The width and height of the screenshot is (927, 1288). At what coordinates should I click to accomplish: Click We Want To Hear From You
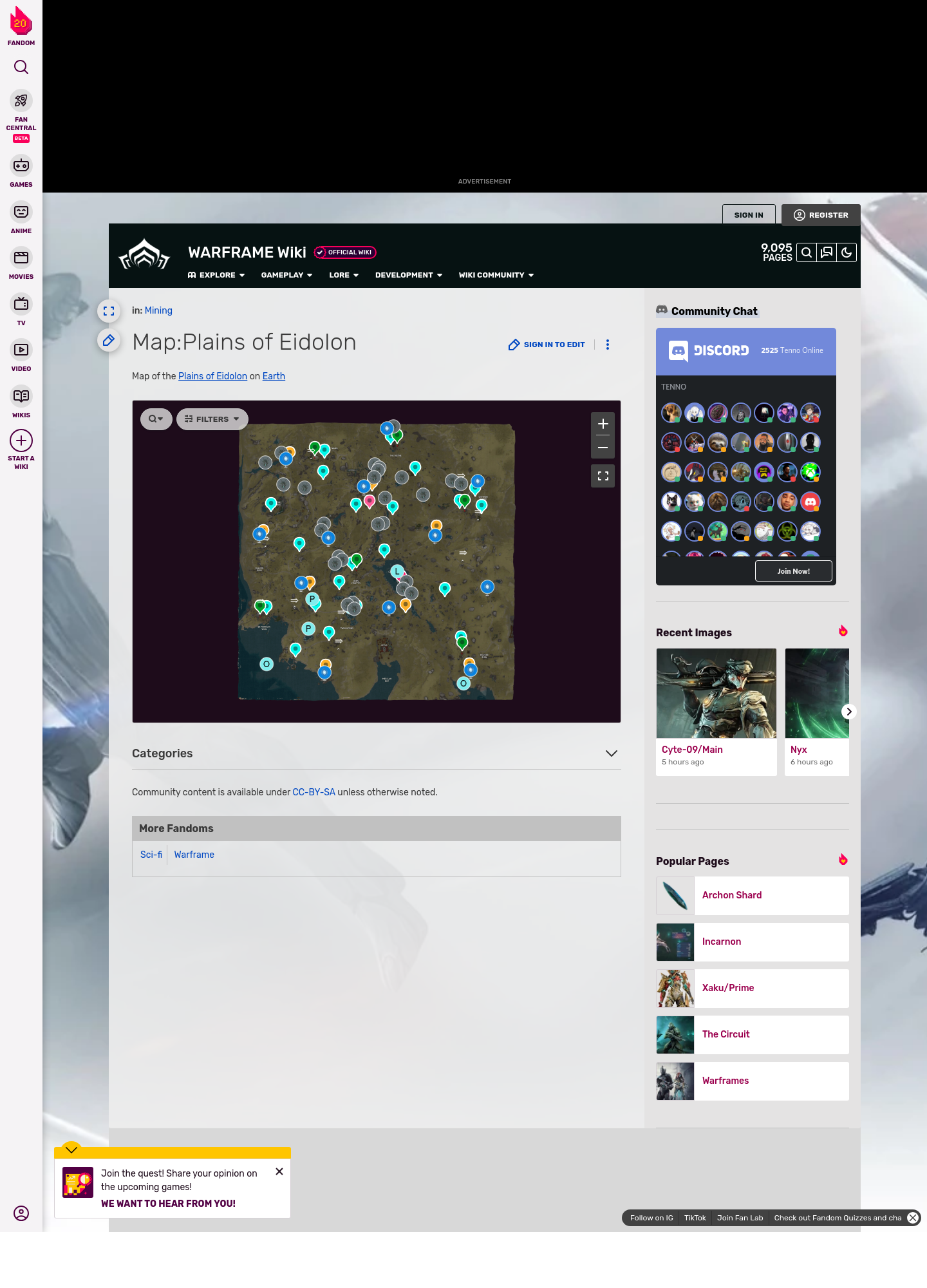(168, 1204)
